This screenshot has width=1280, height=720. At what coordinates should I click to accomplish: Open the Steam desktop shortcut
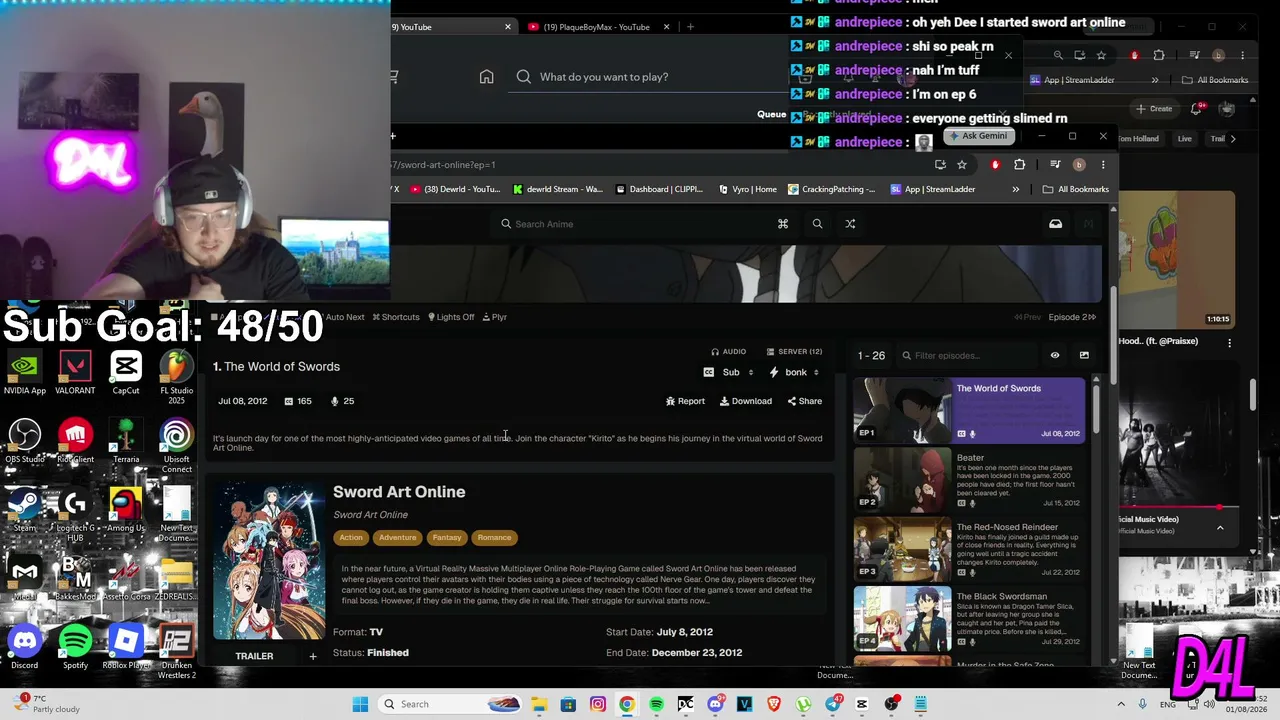click(25, 508)
